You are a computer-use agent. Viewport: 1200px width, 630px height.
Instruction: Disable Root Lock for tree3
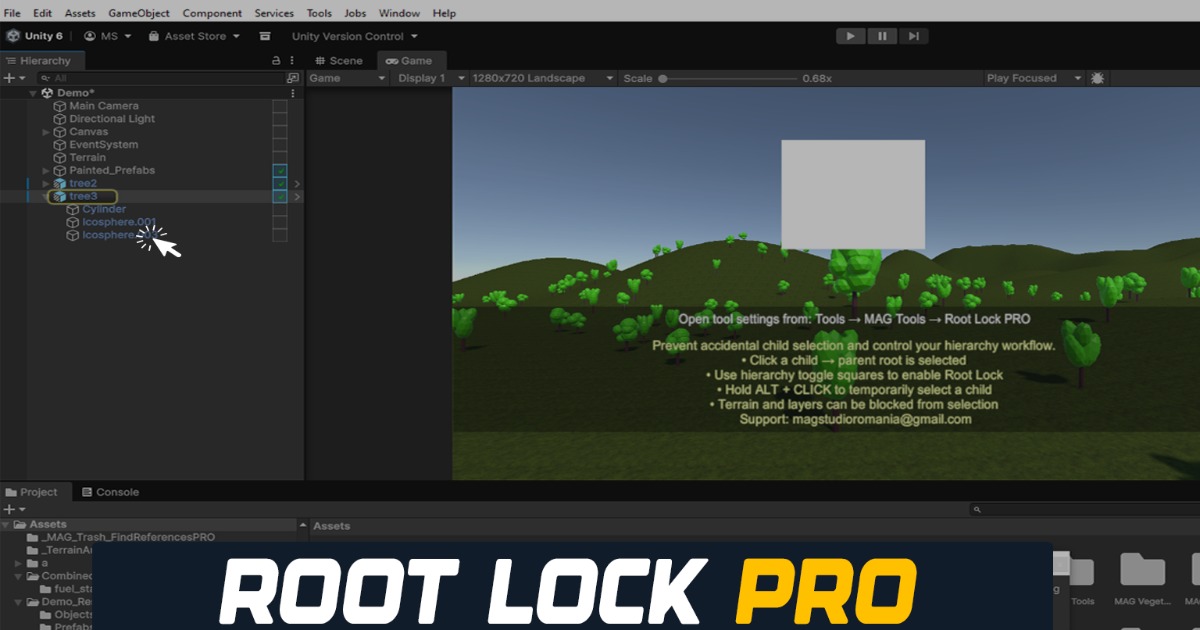[x=280, y=196]
